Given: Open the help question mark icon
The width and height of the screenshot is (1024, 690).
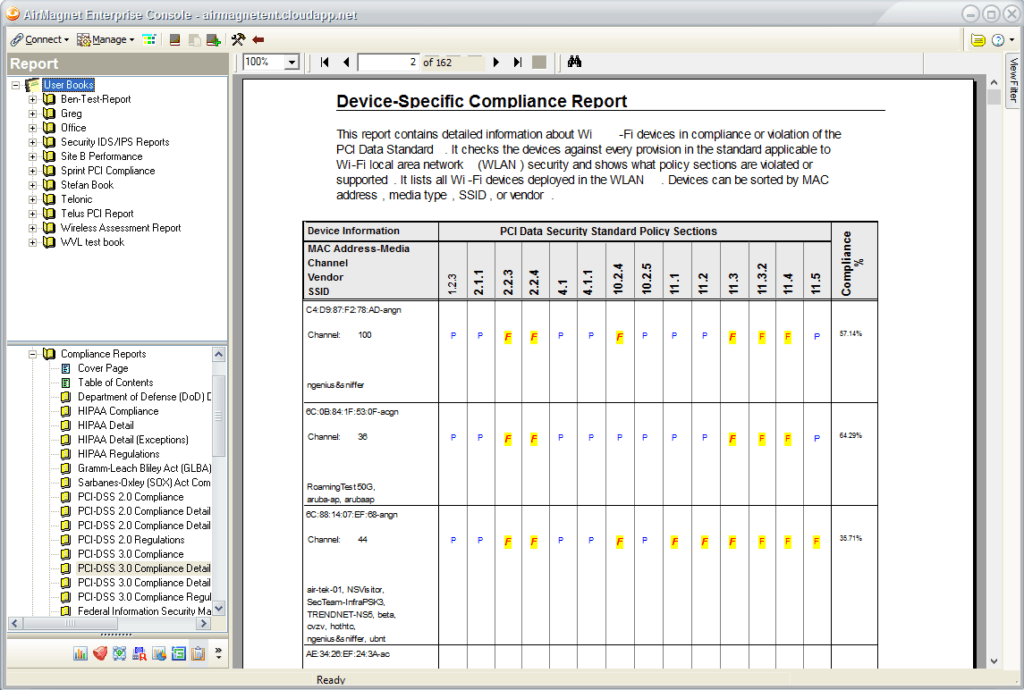Looking at the screenshot, I should (x=997, y=40).
